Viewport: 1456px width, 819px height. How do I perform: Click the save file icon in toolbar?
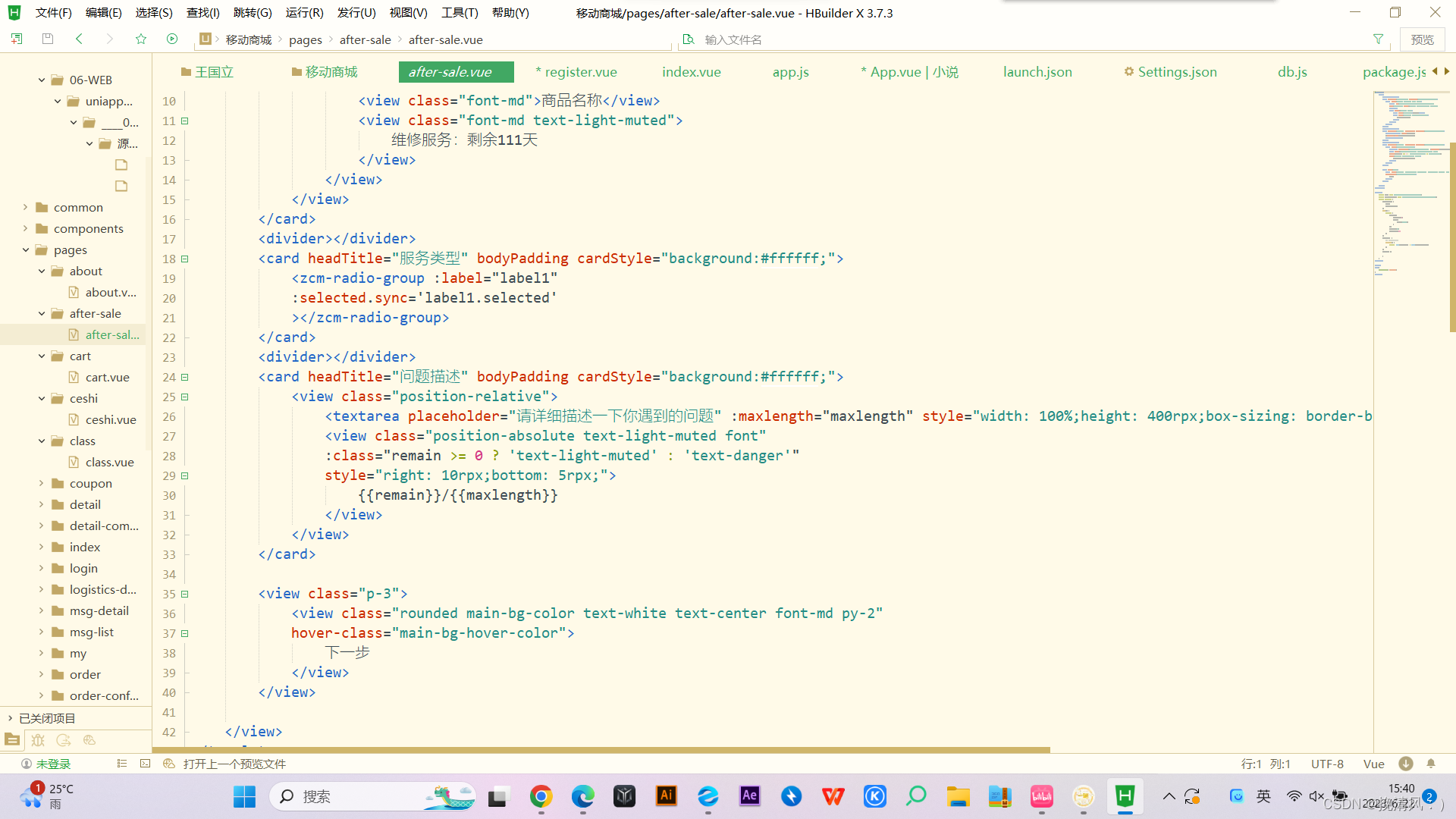[48, 39]
